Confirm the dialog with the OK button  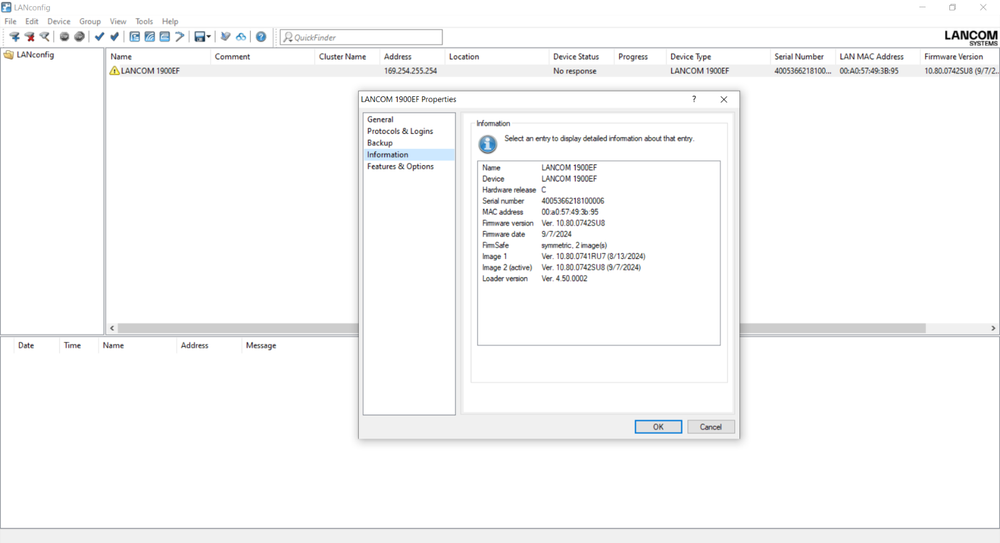[658, 427]
